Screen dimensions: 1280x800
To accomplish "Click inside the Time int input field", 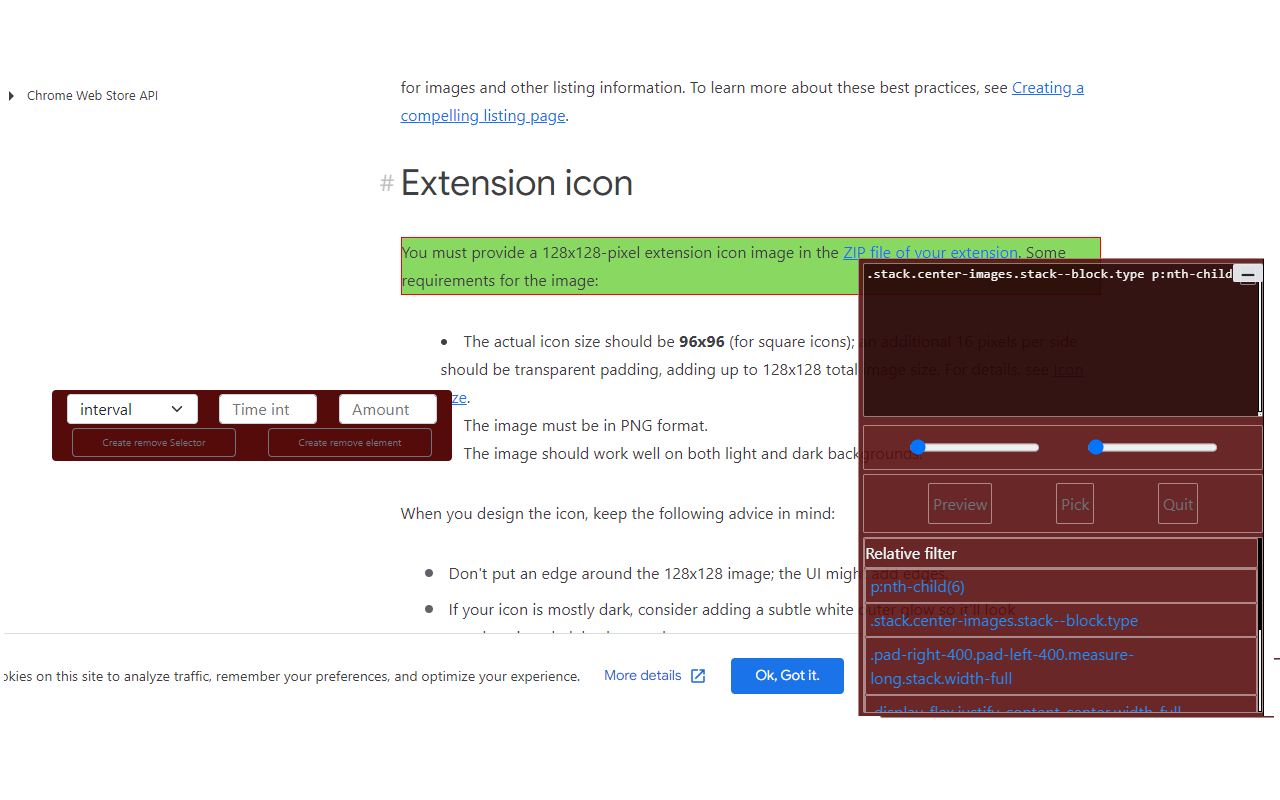I will tap(267, 409).
